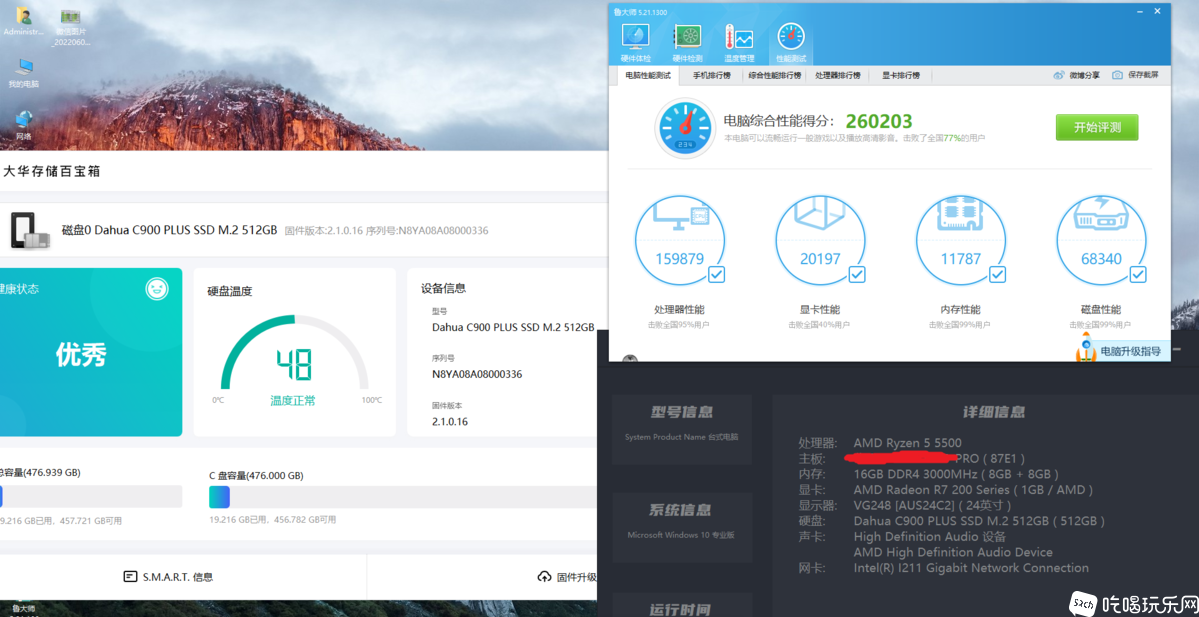Click 型号信息 panel in dark window

[x=681, y=429]
